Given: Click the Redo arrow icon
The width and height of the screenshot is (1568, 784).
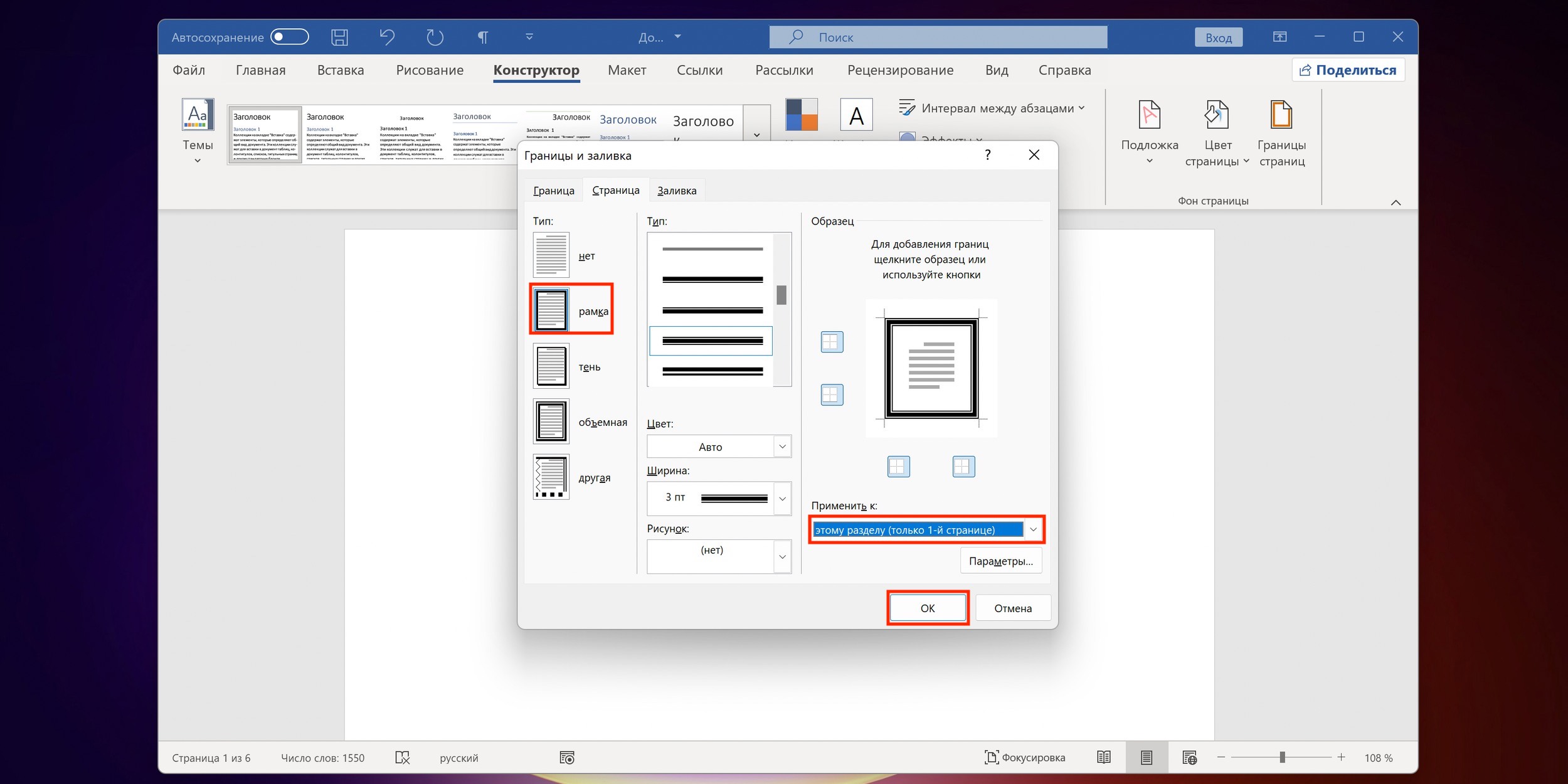Looking at the screenshot, I should [x=435, y=37].
